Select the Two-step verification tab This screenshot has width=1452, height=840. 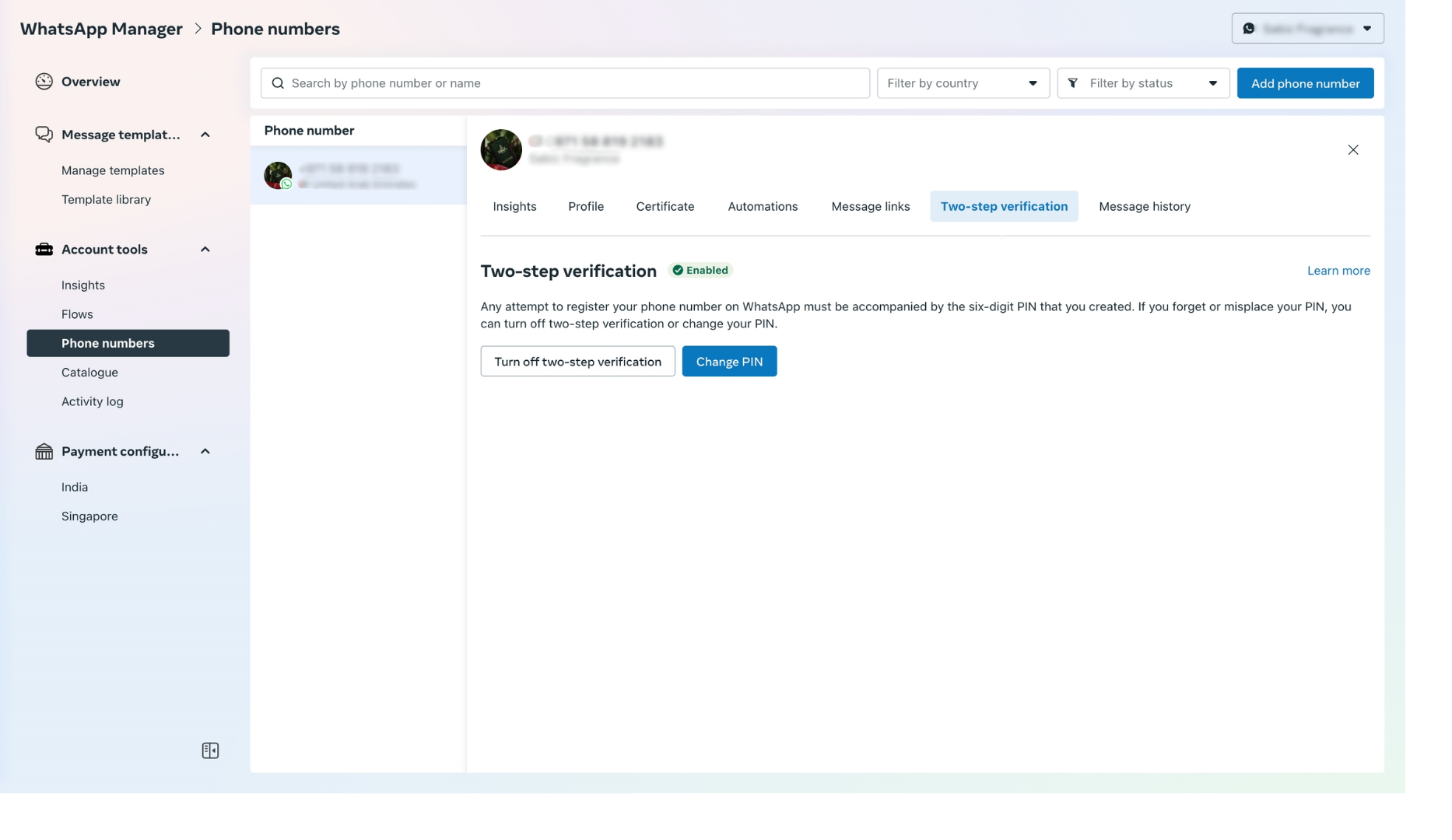[x=1004, y=206]
